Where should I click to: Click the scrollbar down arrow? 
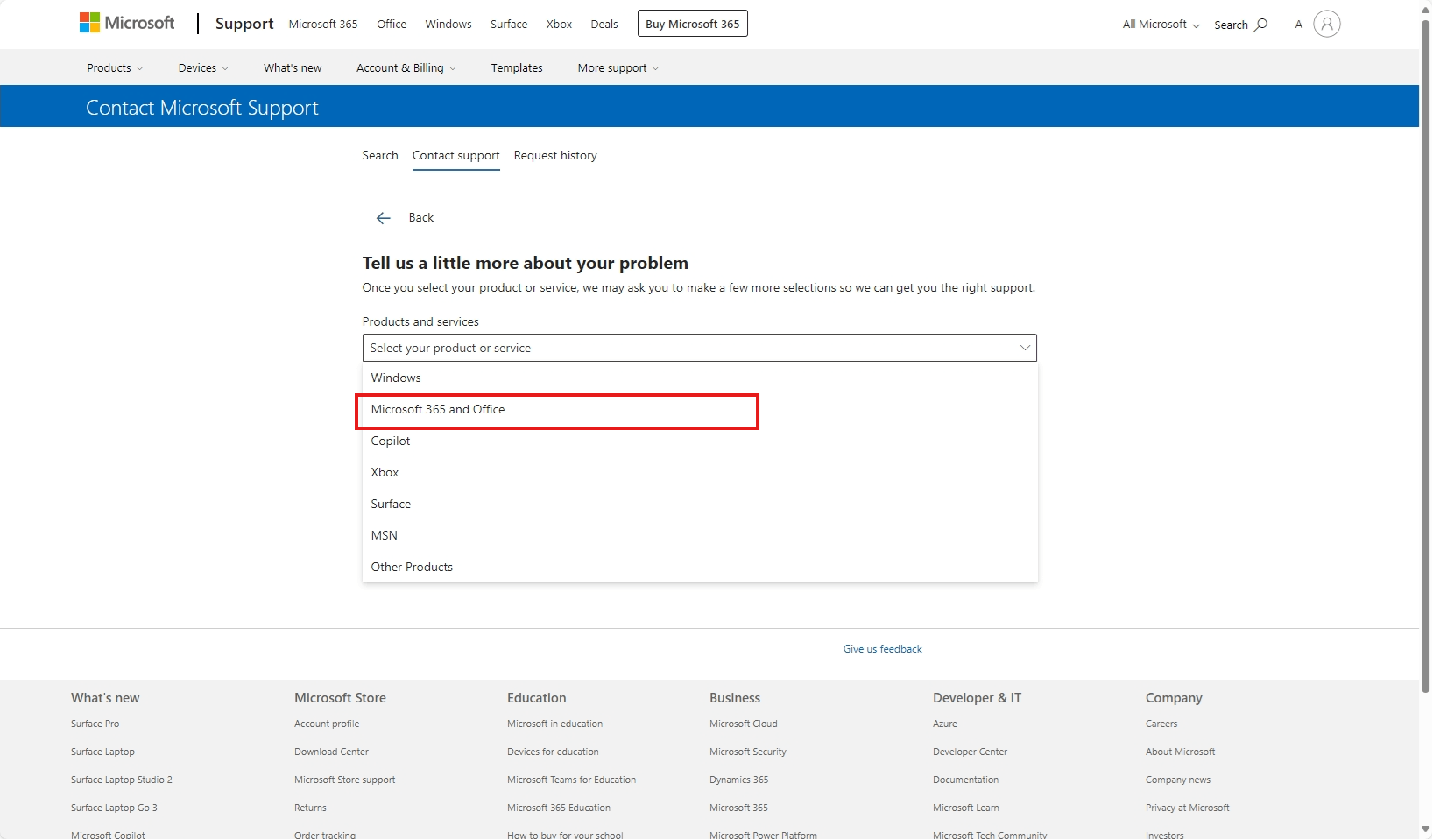click(x=1426, y=829)
